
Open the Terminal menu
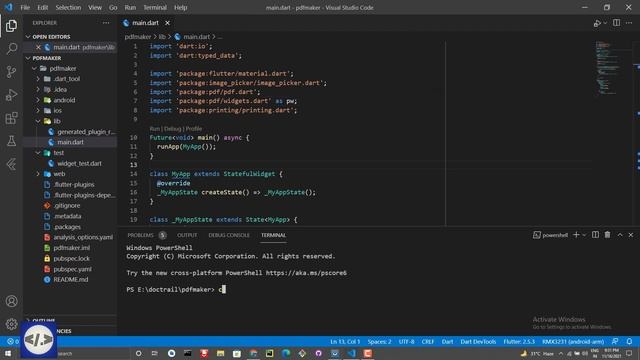click(155, 7)
